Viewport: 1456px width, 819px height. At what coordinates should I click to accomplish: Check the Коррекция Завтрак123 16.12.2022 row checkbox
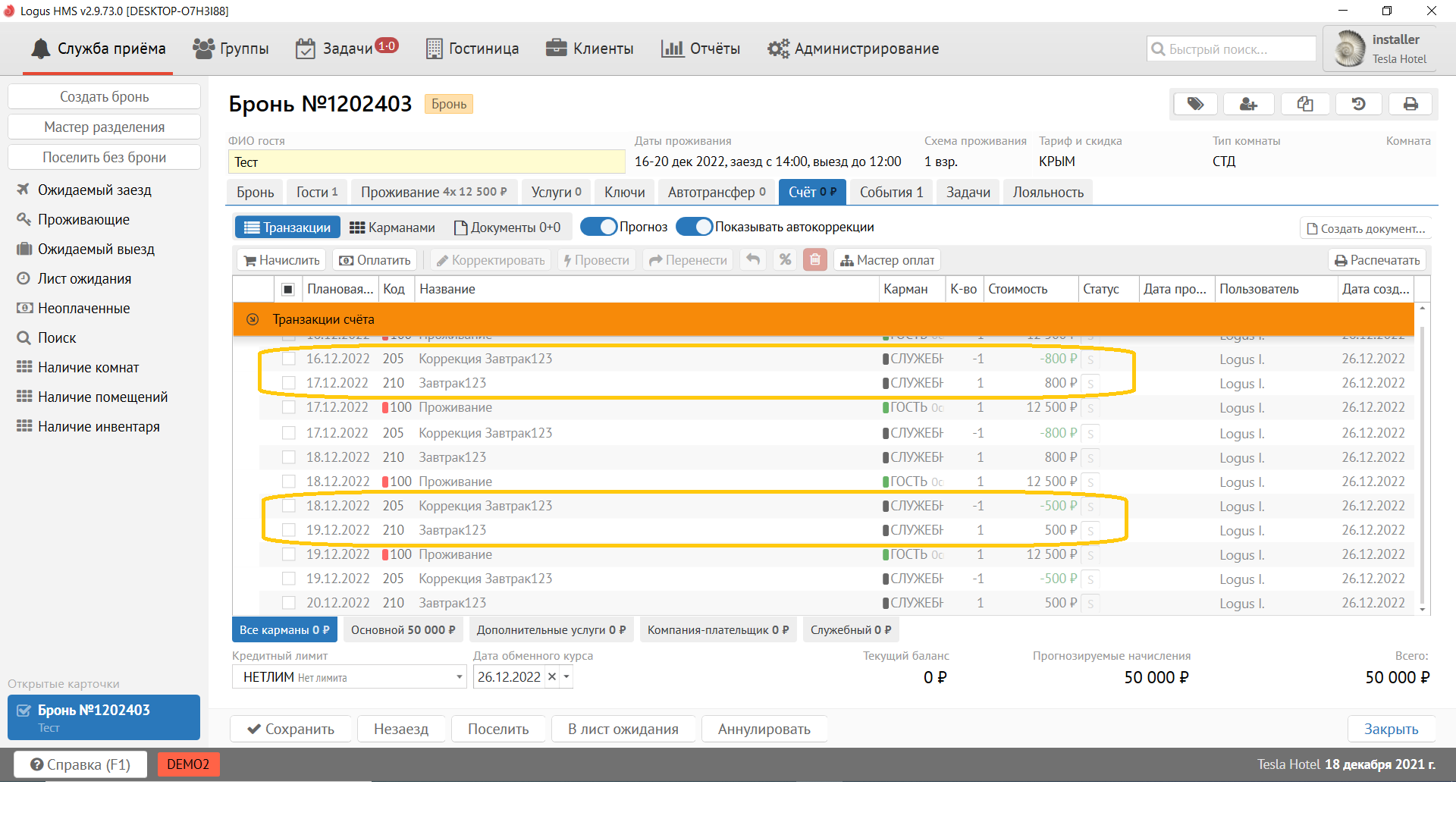pos(289,359)
